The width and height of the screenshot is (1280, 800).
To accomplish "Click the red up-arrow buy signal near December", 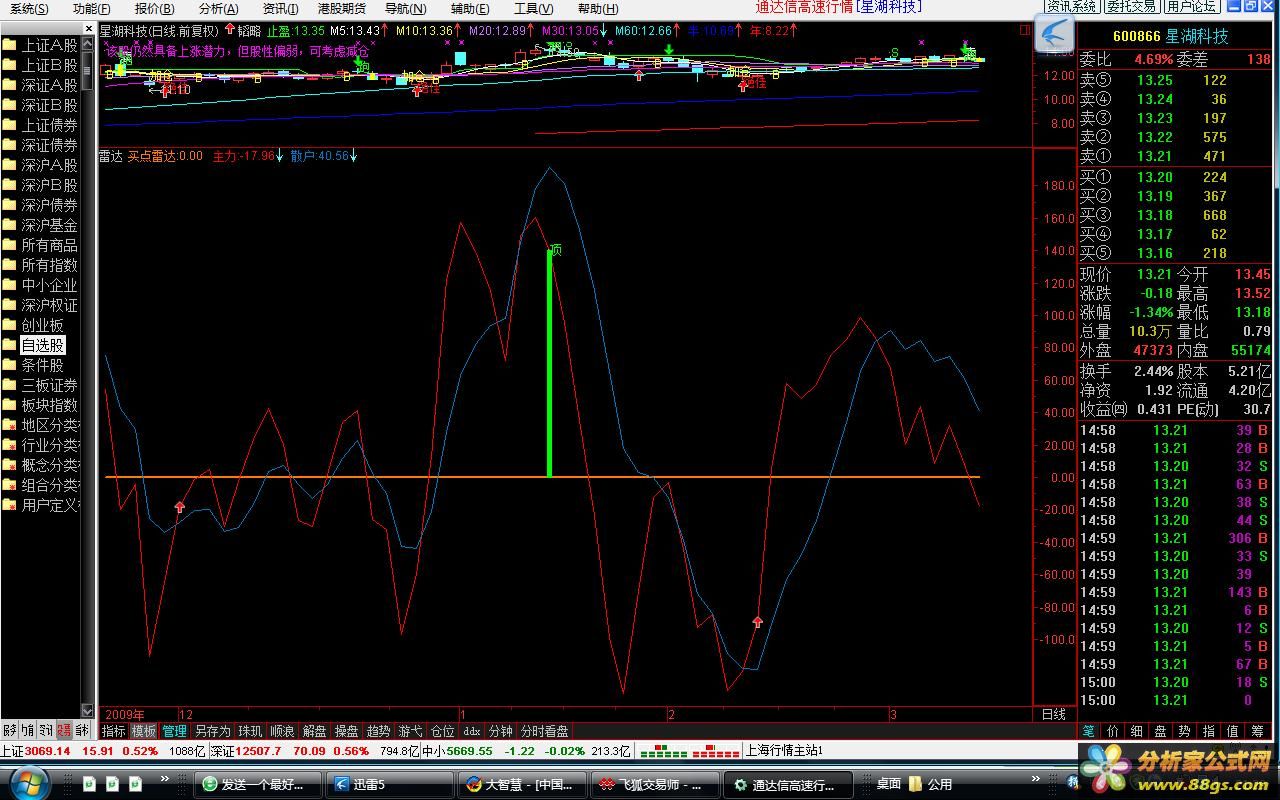I will click(179, 508).
